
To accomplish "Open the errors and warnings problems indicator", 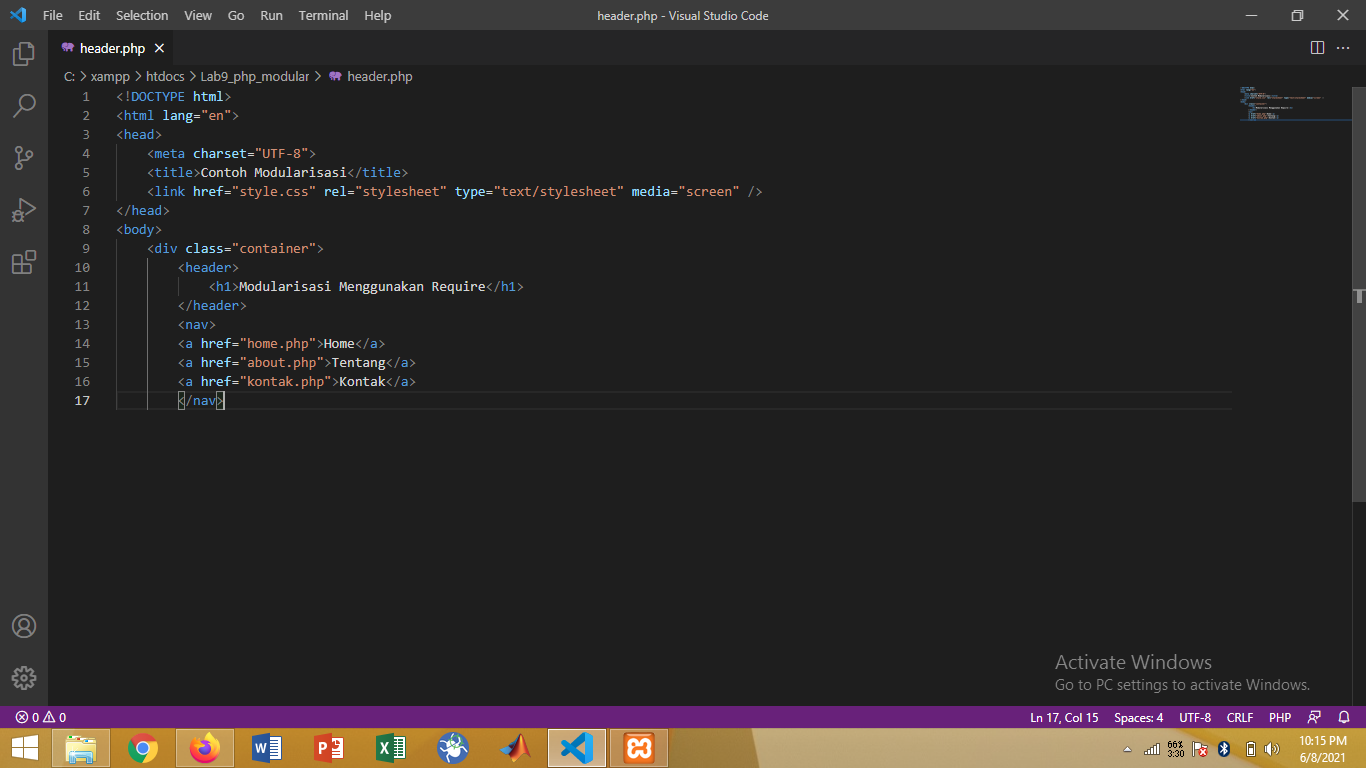I will 41,717.
